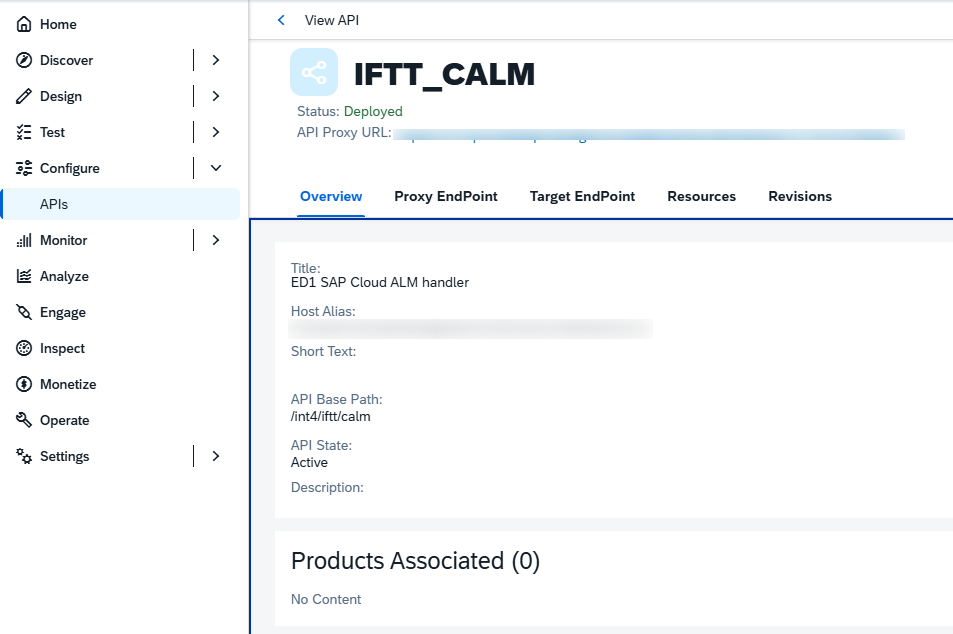The height and width of the screenshot is (634, 953).
Task: Switch to the Resources tab
Action: [701, 196]
